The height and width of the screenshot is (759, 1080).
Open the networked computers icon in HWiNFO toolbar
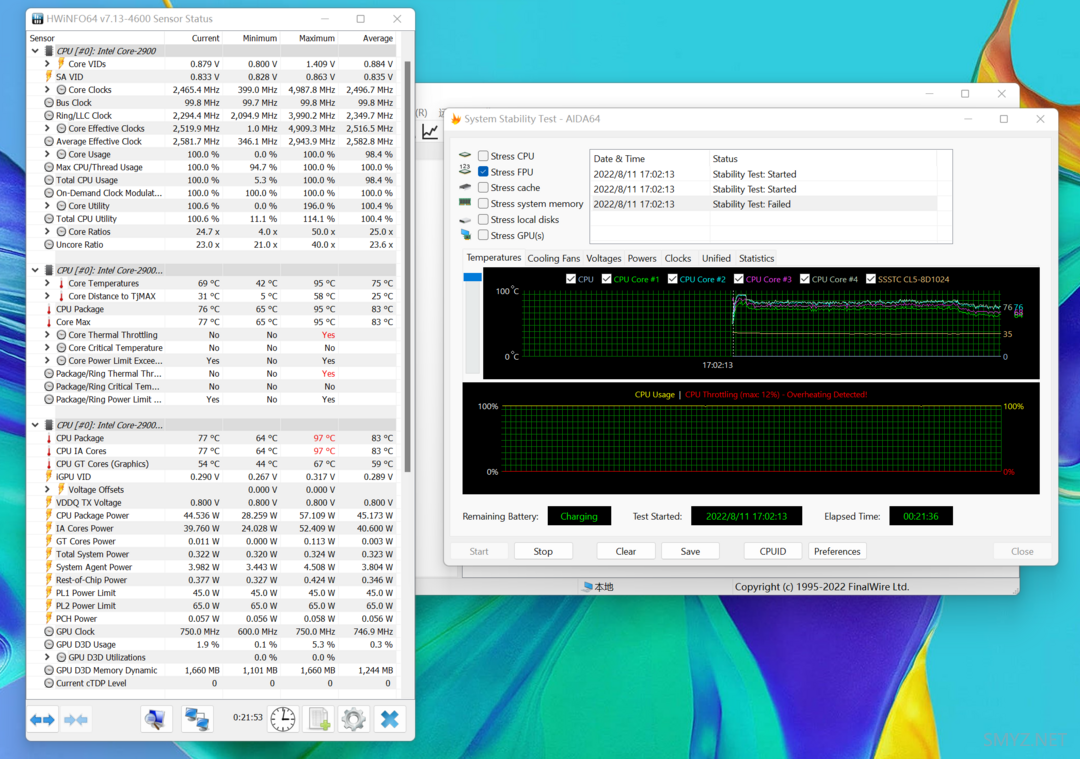click(197, 720)
